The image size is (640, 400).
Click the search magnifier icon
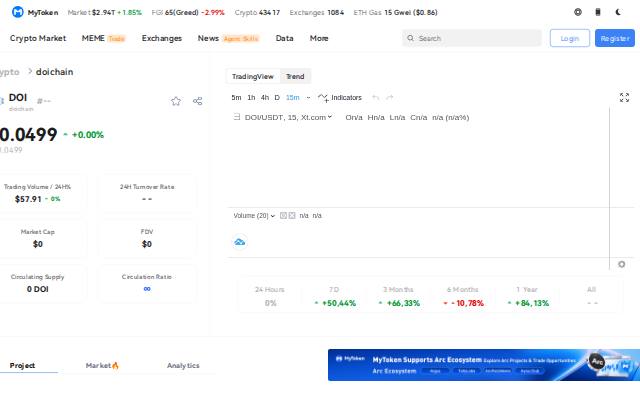pos(410,38)
